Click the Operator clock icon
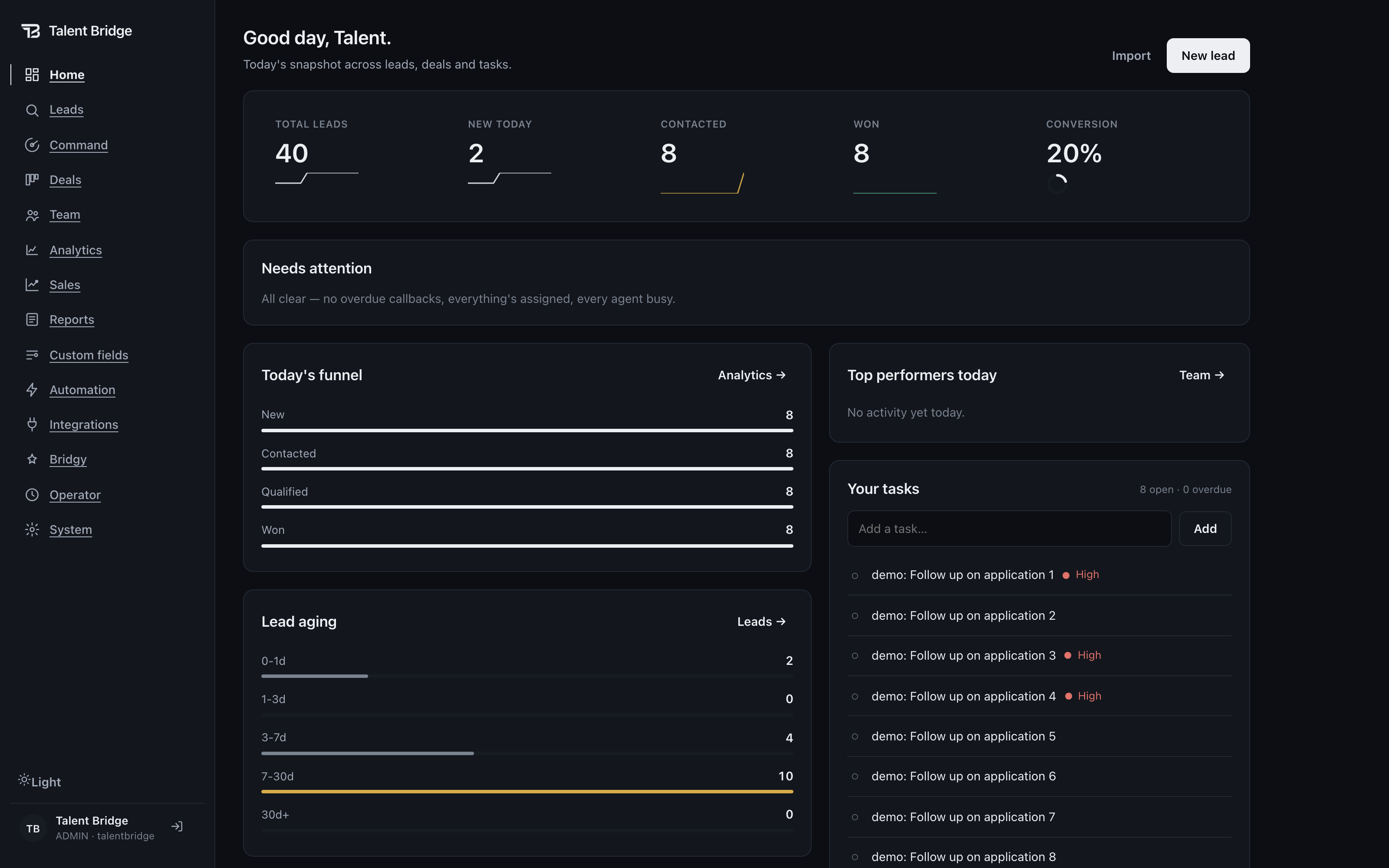This screenshot has width=1389, height=868. [32, 495]
